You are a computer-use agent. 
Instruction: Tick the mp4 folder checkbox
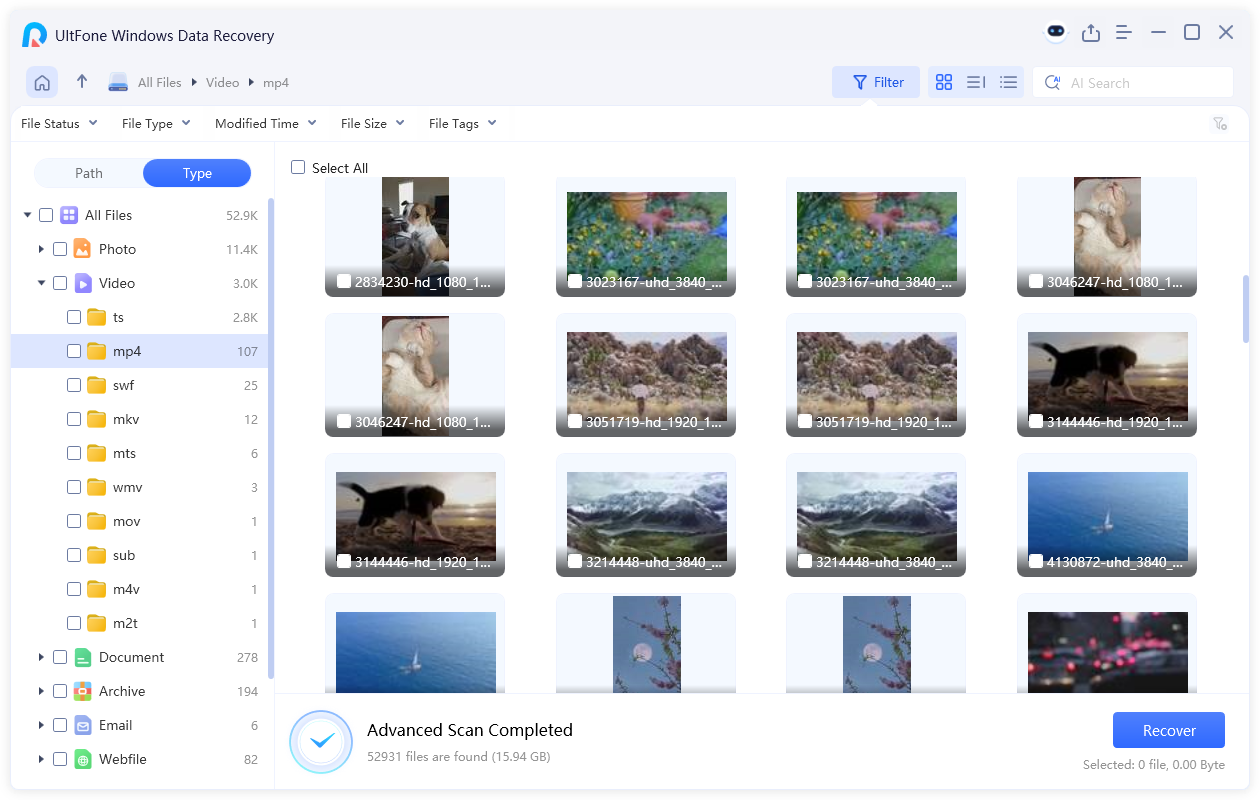(x=74, y=351)
